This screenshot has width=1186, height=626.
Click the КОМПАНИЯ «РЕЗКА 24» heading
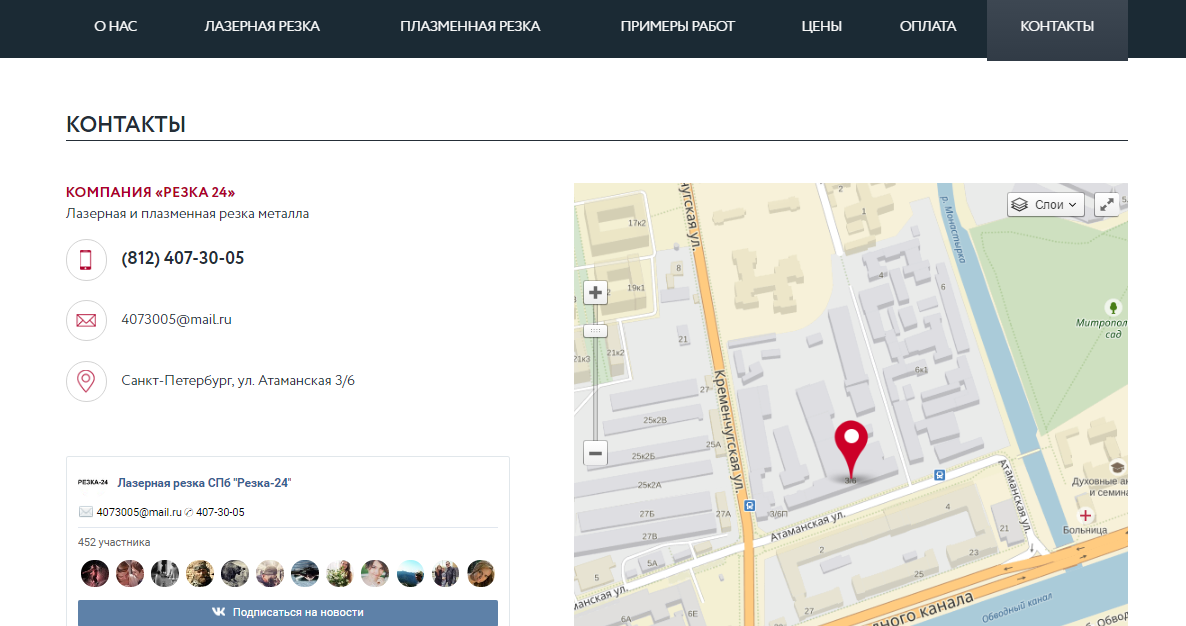[x=151, y=192]
